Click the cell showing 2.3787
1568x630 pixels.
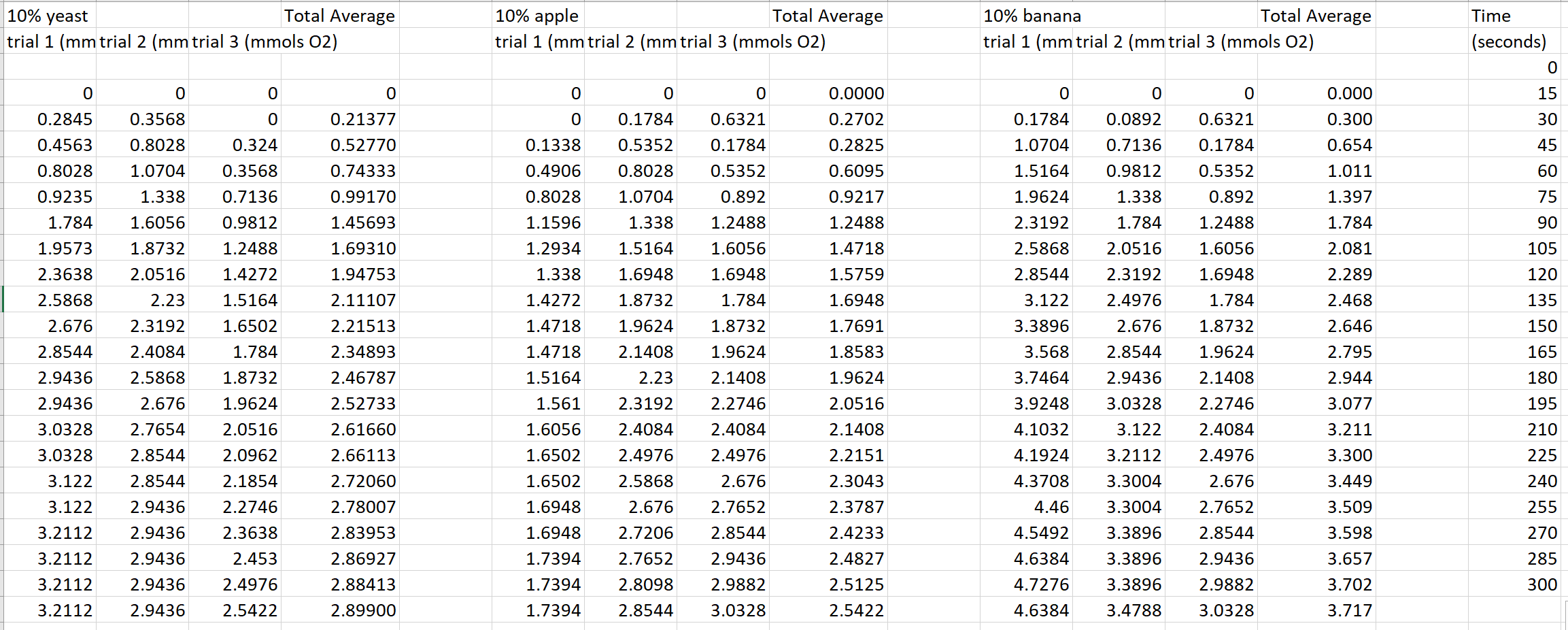828,507
